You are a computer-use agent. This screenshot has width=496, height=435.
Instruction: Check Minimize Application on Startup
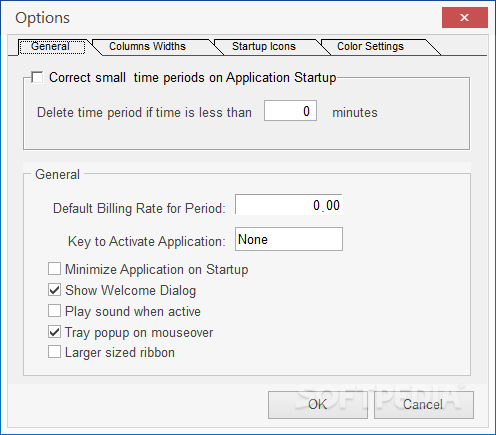point(54,269)
